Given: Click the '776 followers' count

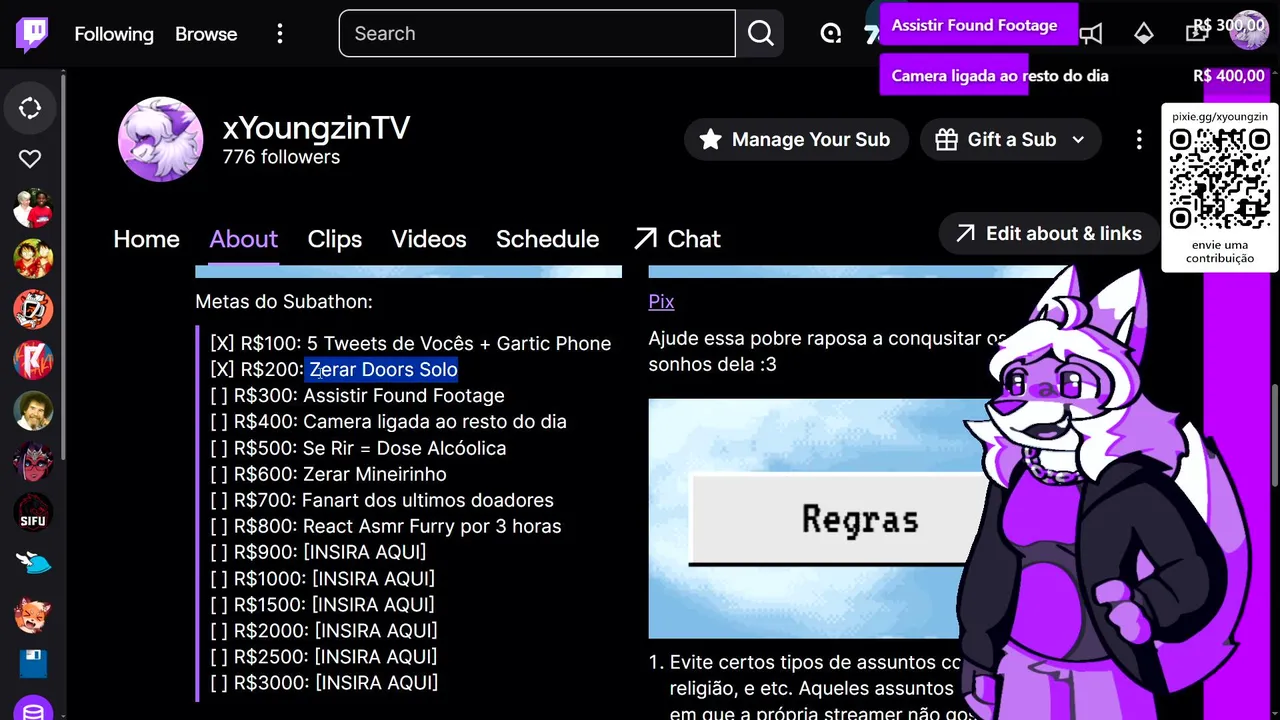Looking at the screenshot, I should pos(281,157).
